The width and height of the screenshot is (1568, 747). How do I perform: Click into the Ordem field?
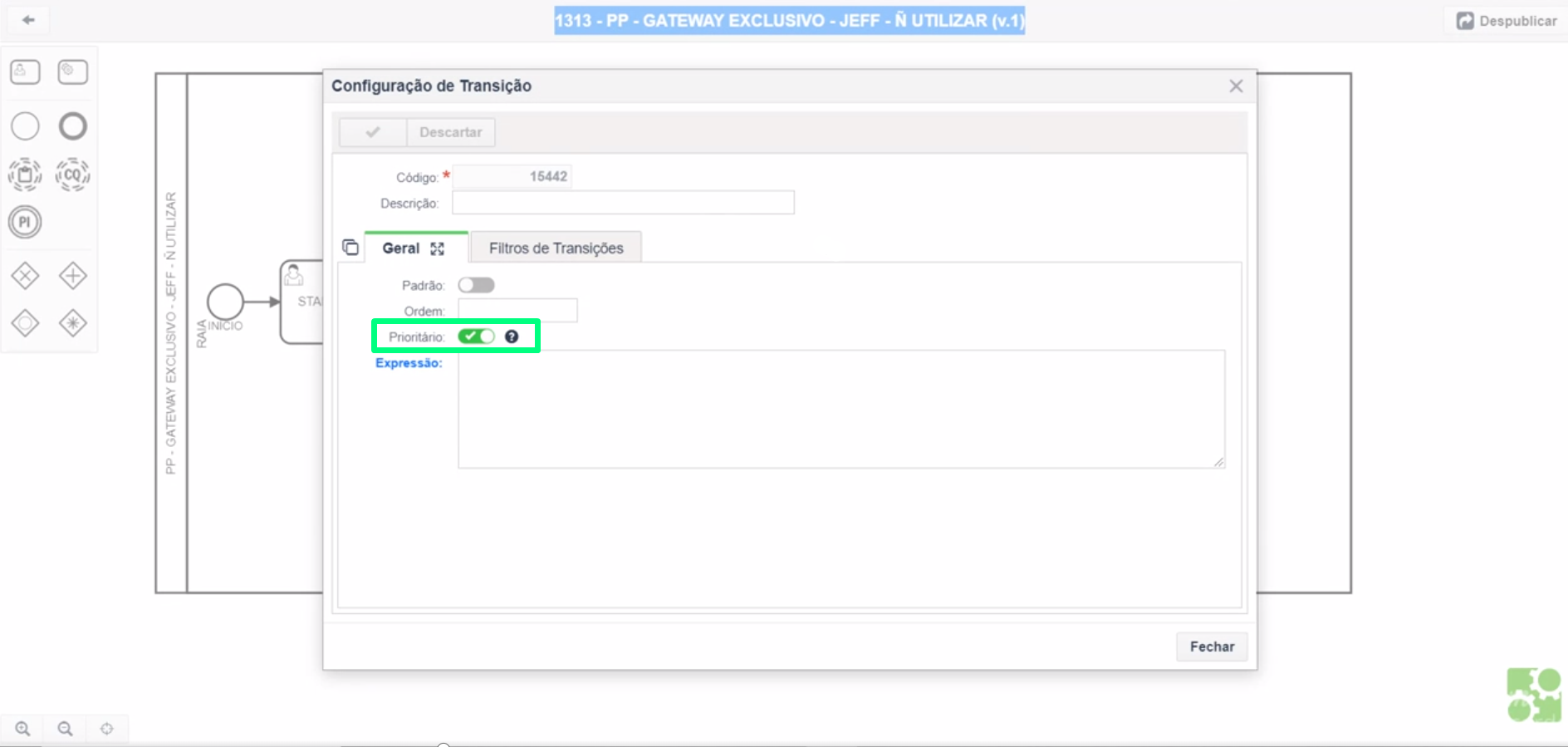click(x=517, y=311)
